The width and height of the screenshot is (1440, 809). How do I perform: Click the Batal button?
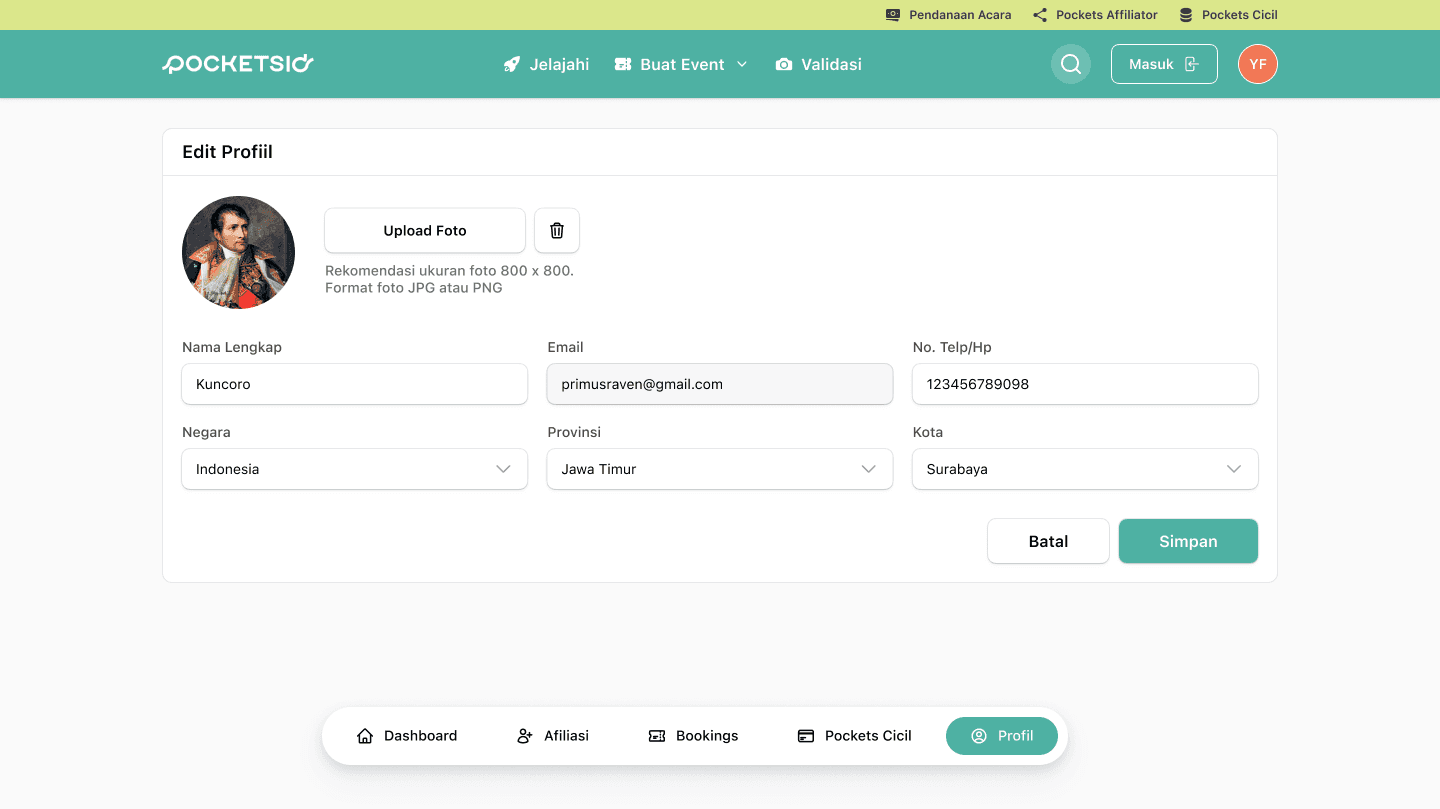1048,541
